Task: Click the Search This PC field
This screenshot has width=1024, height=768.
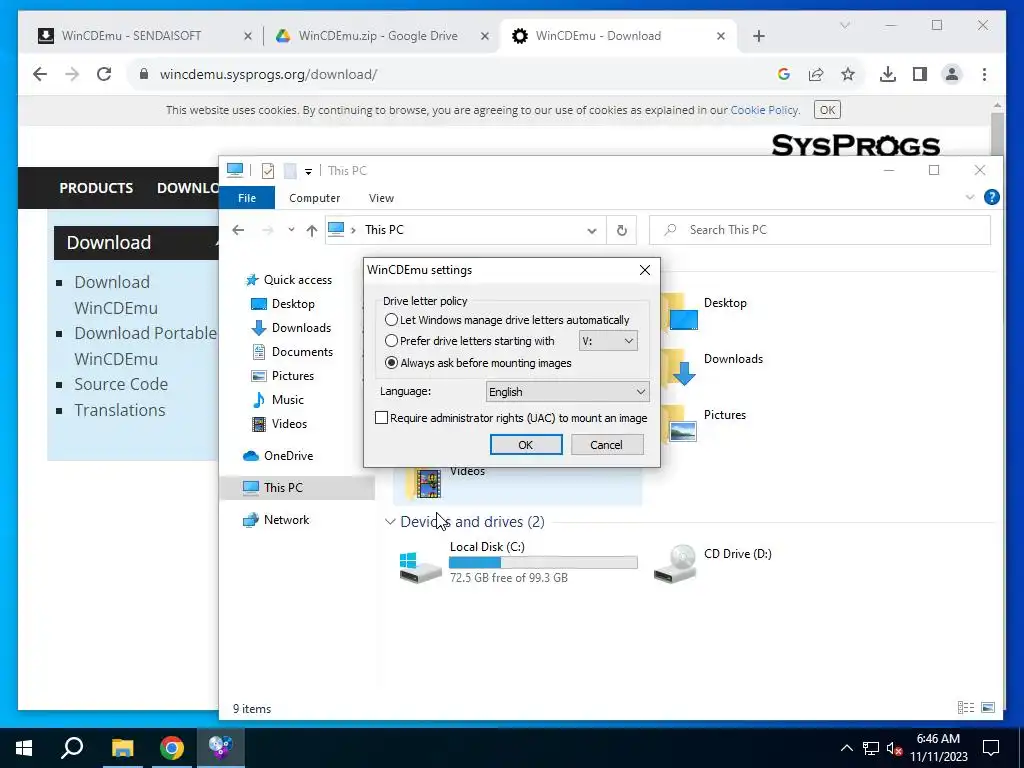Action: point(820,230)
